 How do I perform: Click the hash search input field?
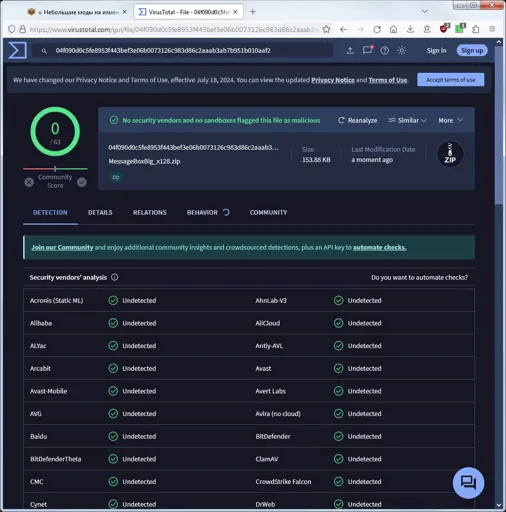[x=182, y=51]
